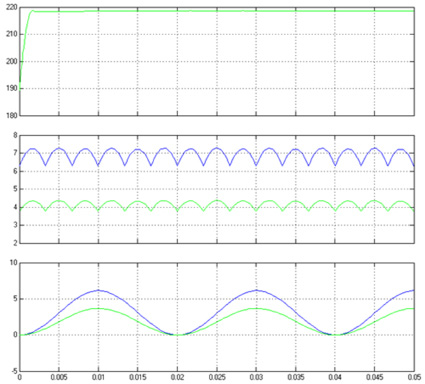Click the "210" y-axis tick label
This screenshot has height=384, width=425.
[x=11, y=34]
